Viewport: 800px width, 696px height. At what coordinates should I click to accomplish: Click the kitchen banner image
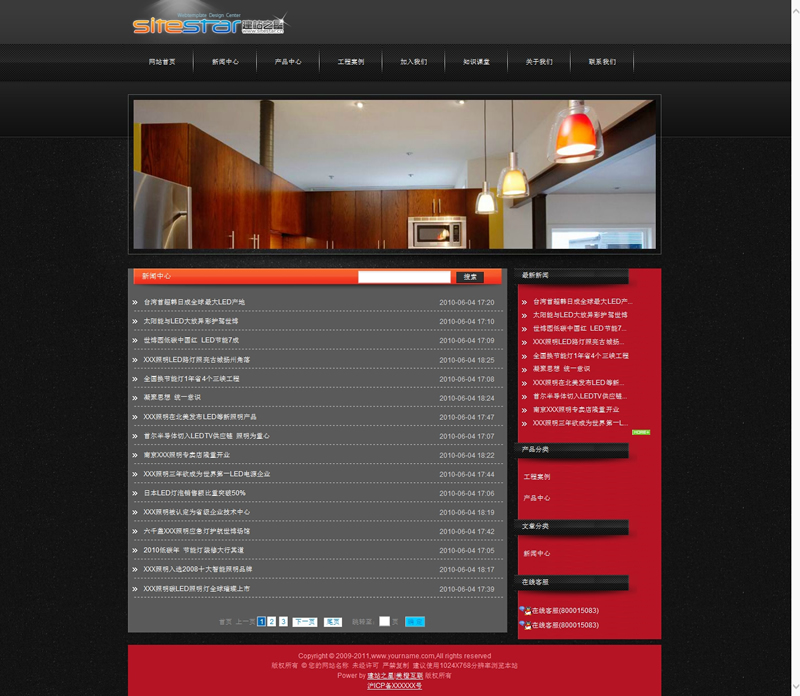[394, 173]
